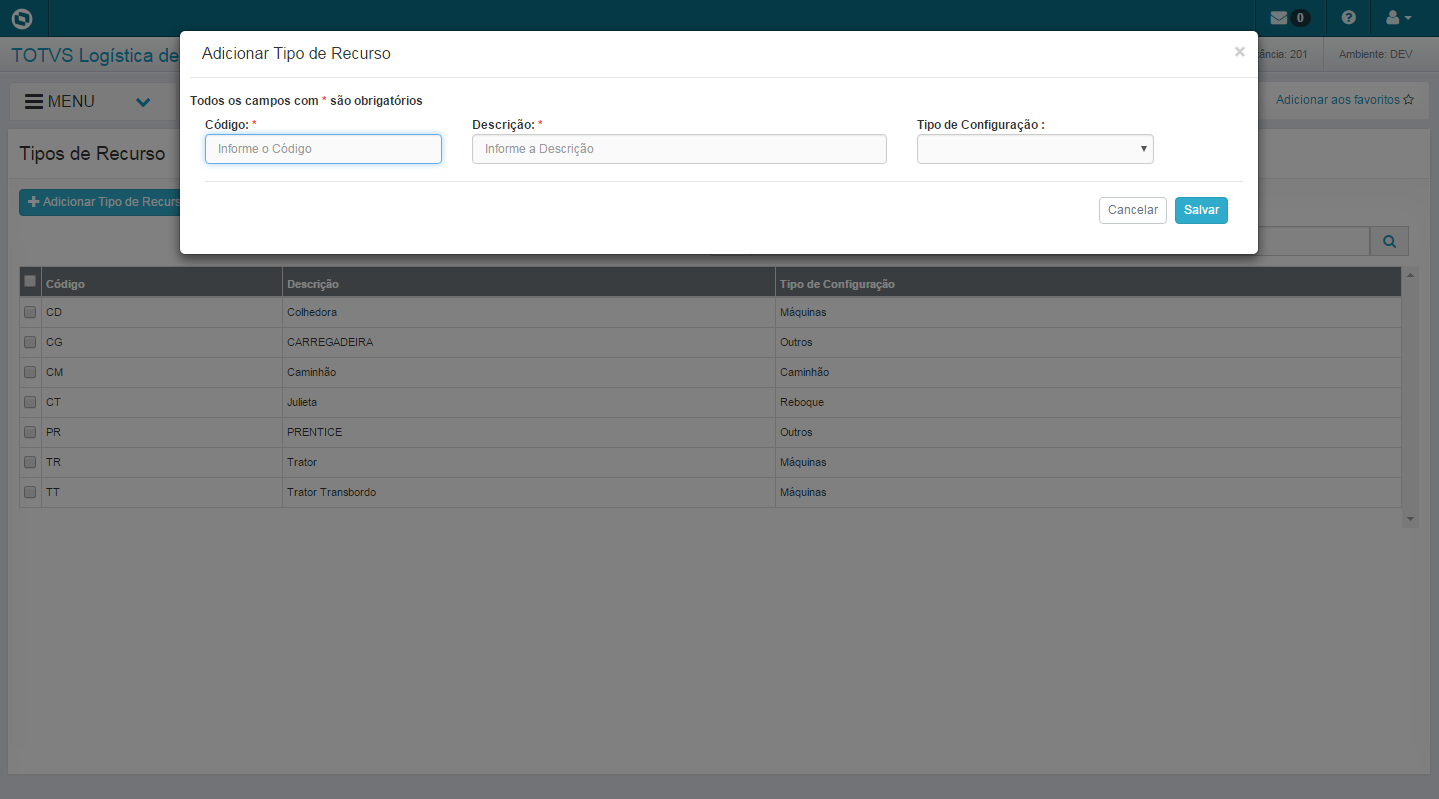Screen dimensions: 1439x799
Task: Toggle the select-all checkbox in table header
Action: click(x=30, y=281)
